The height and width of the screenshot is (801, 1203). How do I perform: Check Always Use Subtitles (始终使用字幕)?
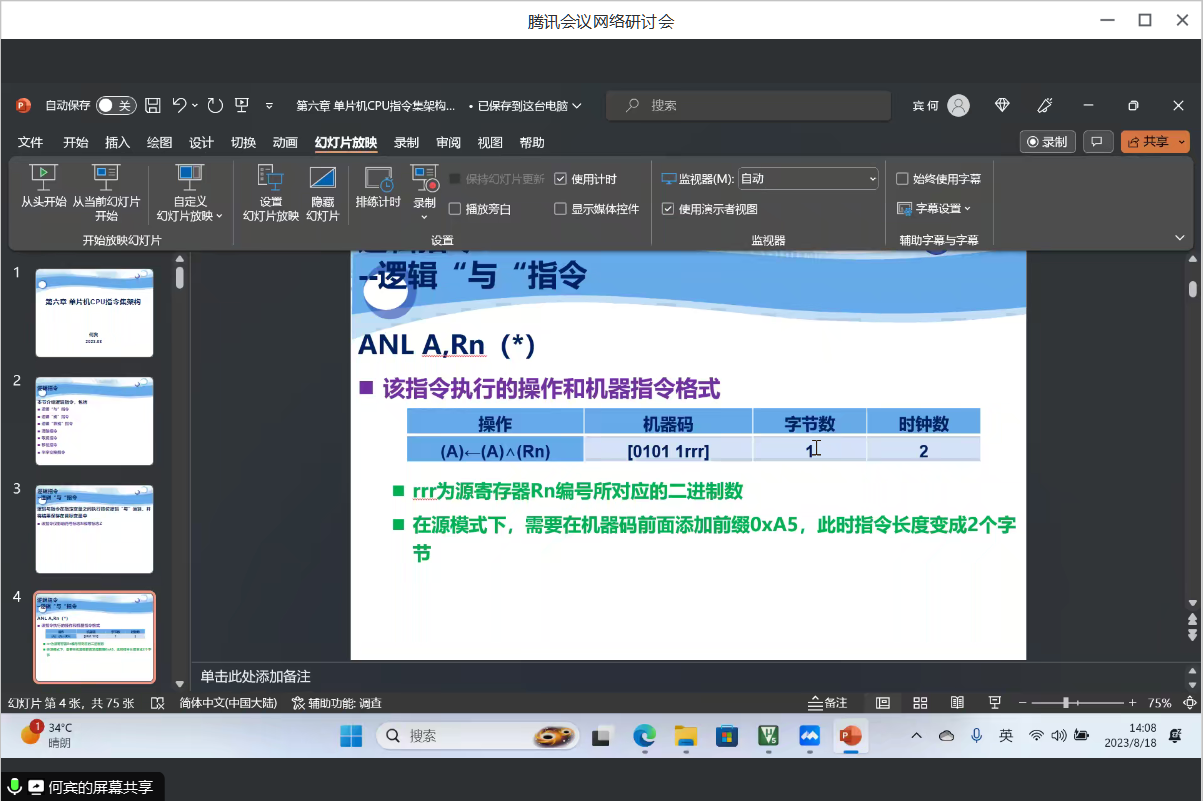point(902,179)
